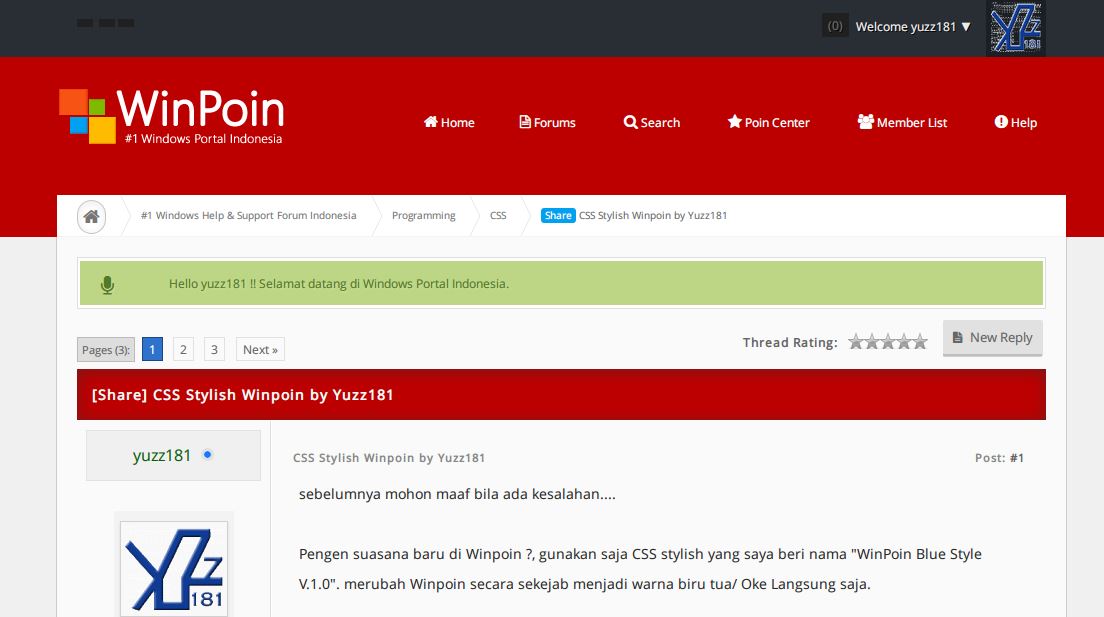
Task: Click the Search magnifier icon
Action: tap(630, 122)
